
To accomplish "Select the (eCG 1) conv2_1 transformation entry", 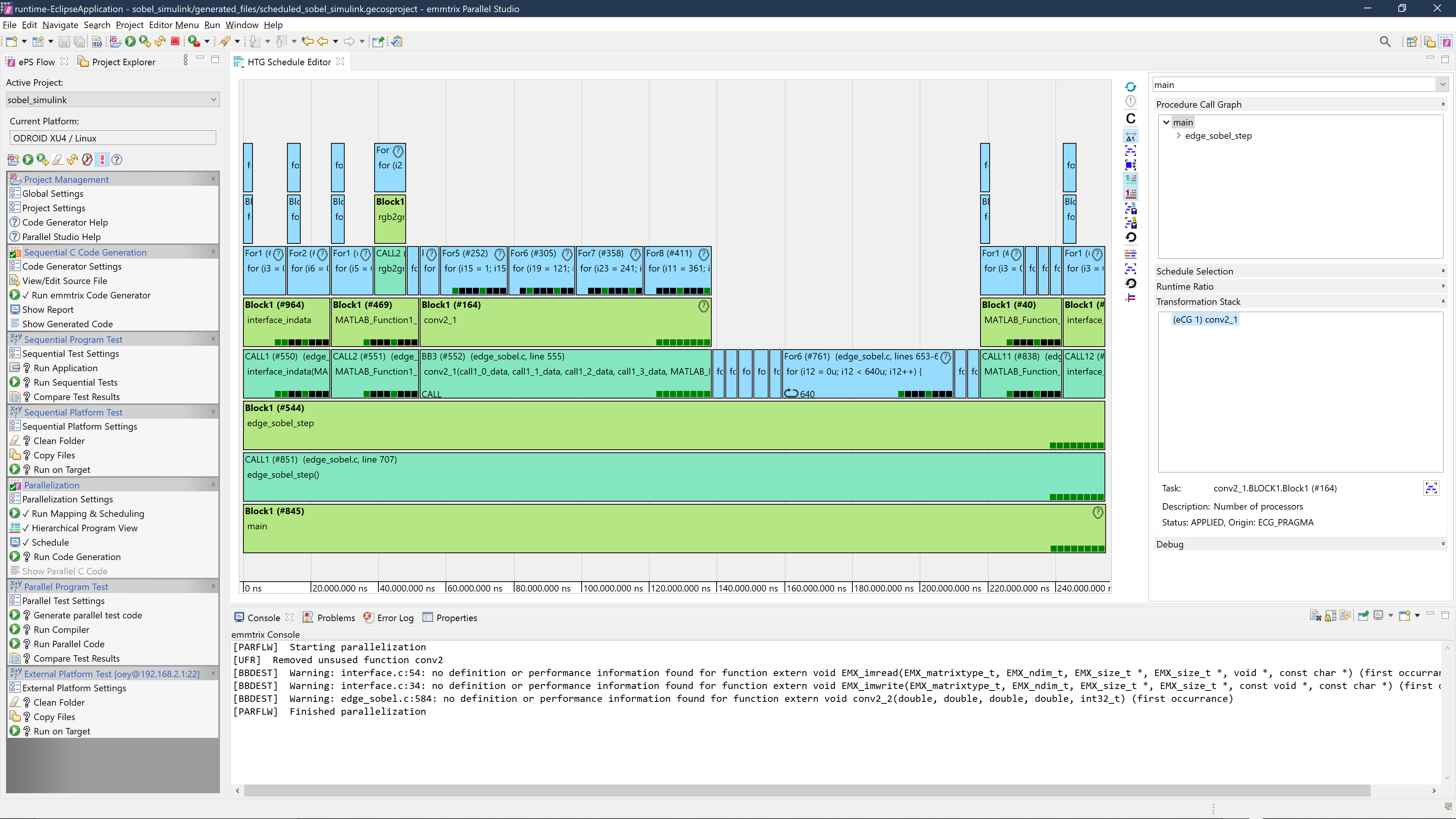I will click(1205, 319).
